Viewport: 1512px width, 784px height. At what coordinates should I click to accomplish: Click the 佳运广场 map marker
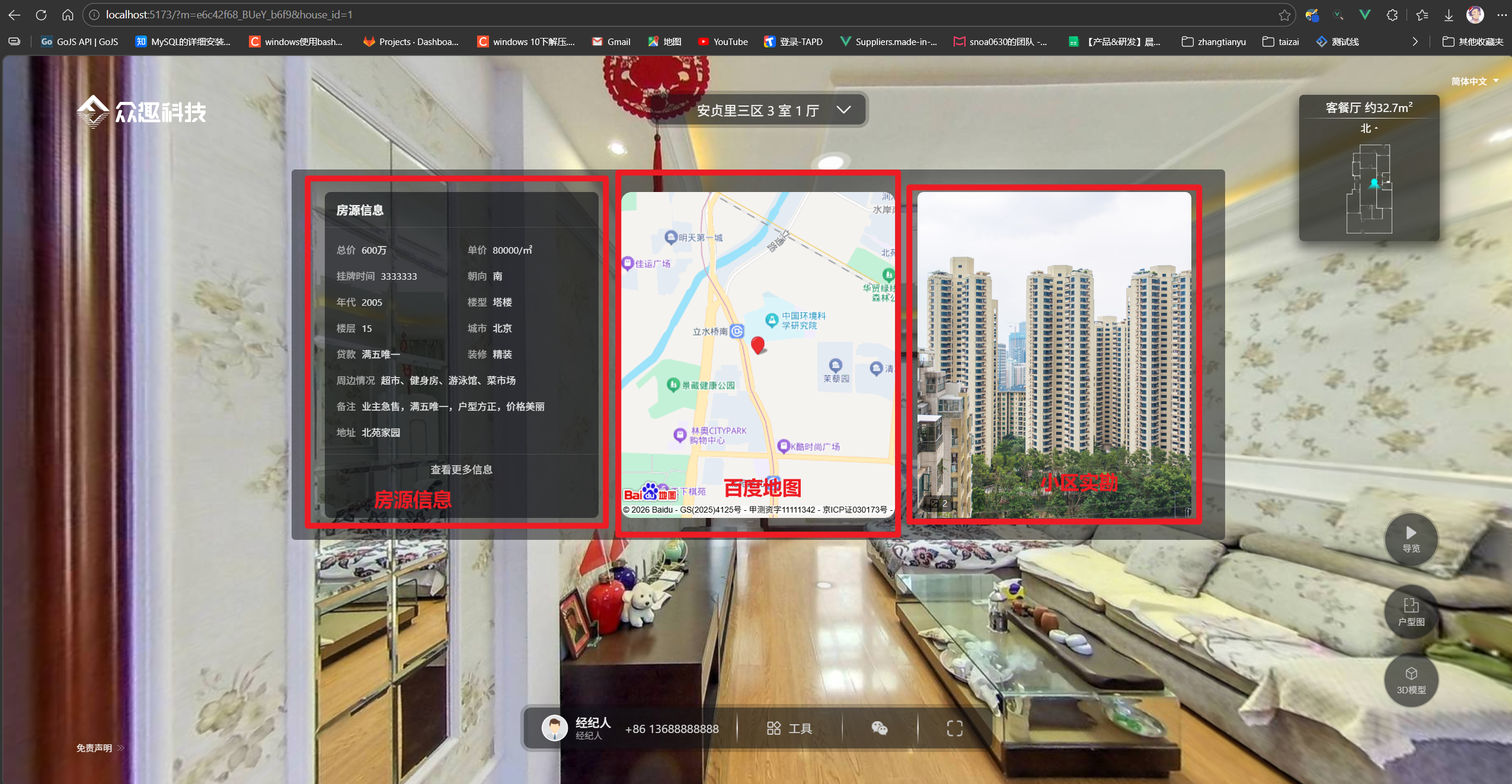tap(628, 263)
